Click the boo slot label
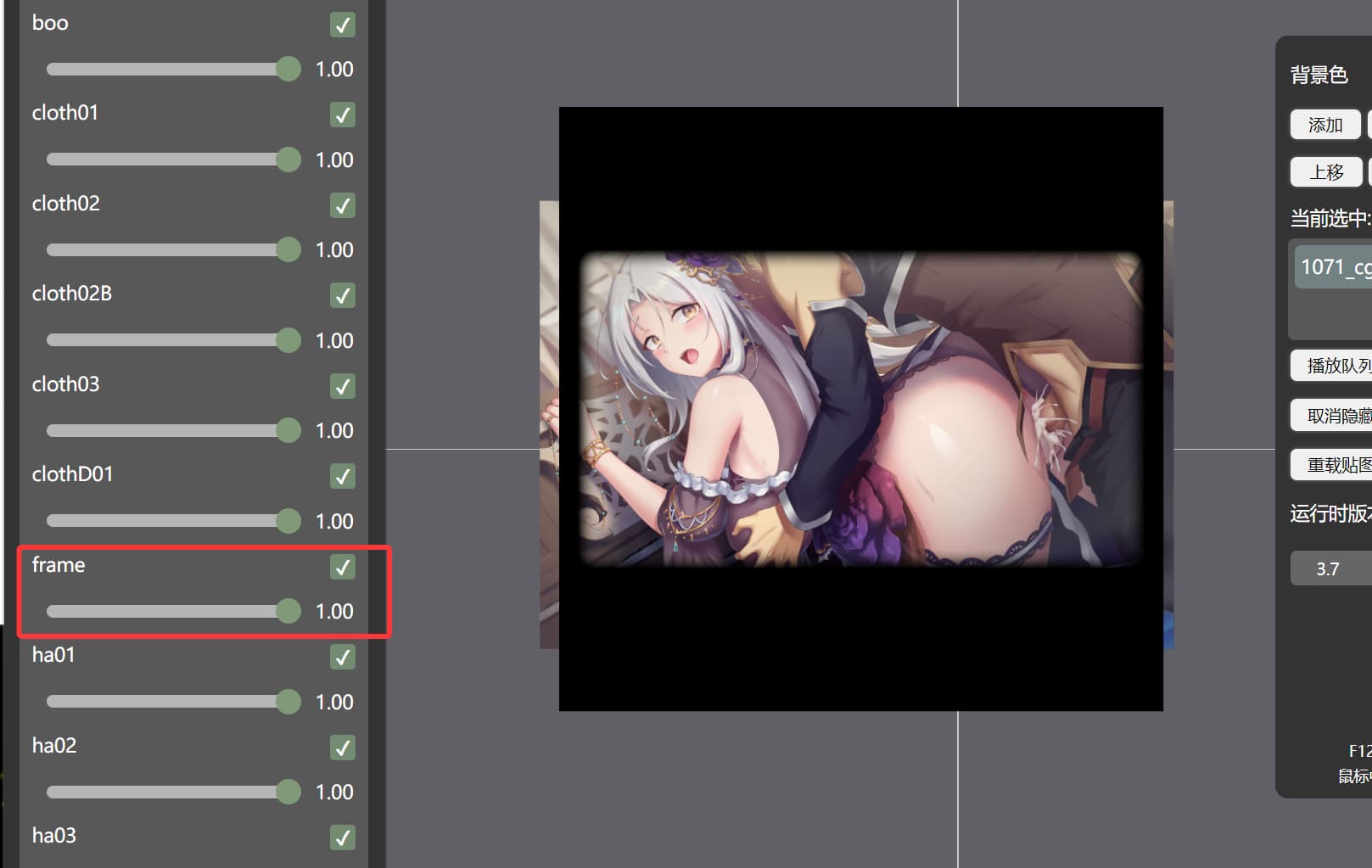This screenshot has height=868, width=1372. (x=50, y=23)
